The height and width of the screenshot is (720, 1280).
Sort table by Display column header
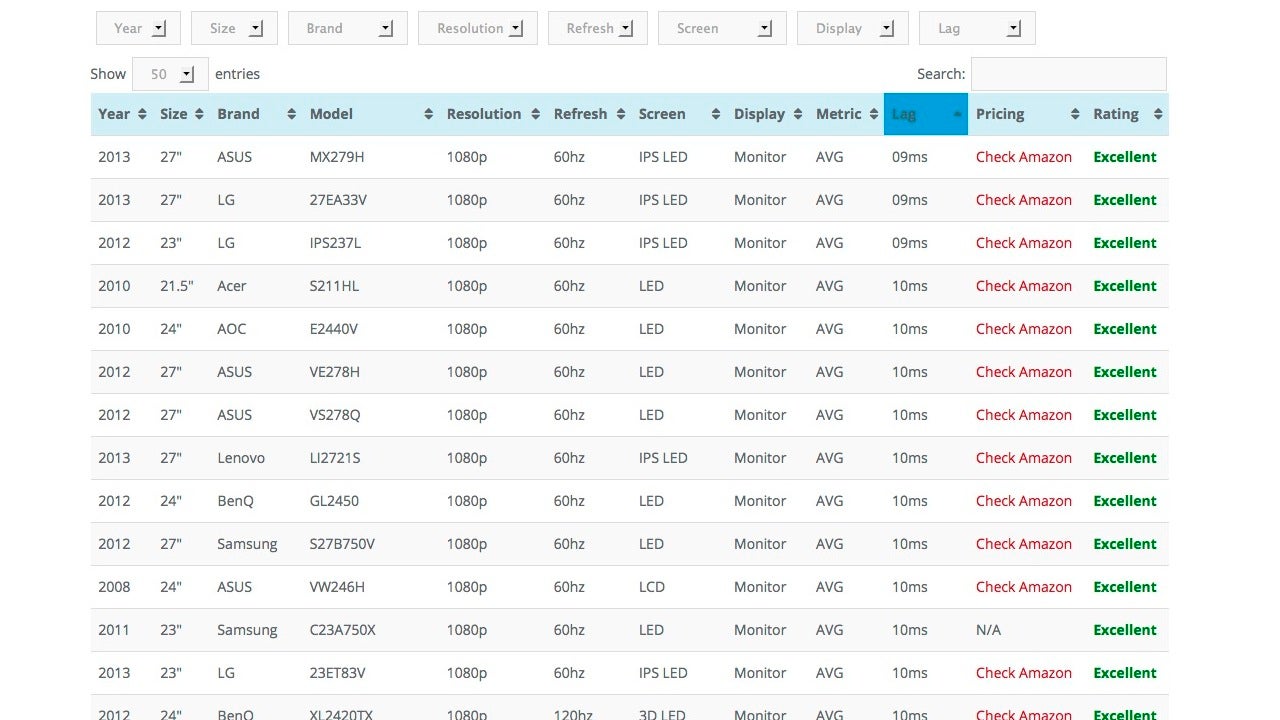pos(768,114)
